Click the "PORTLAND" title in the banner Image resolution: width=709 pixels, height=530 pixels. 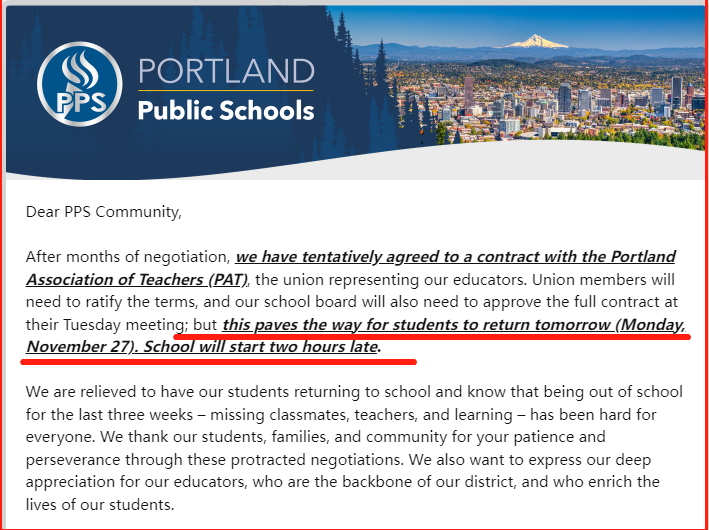(x=225, y=71)
